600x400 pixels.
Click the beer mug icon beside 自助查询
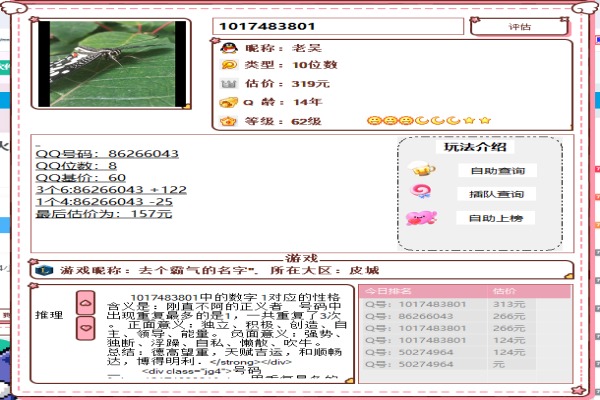(x=420, y=169)
